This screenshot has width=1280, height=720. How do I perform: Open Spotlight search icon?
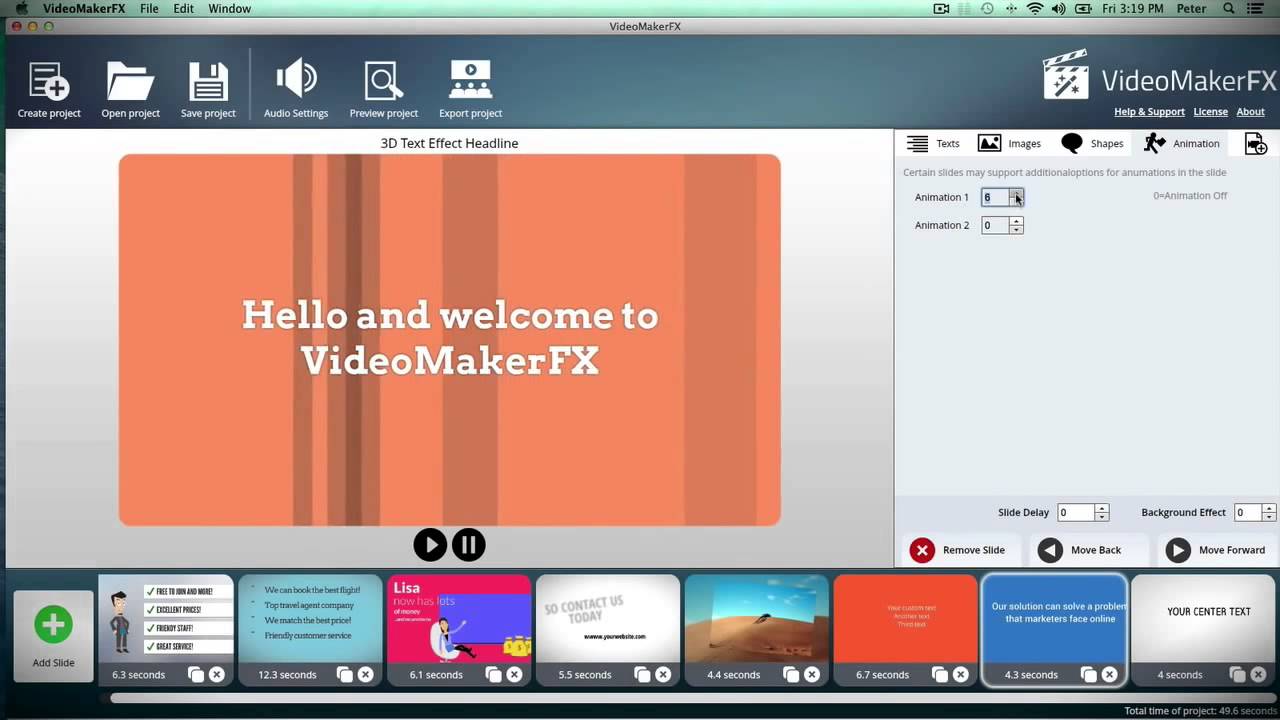(1229, 8)
